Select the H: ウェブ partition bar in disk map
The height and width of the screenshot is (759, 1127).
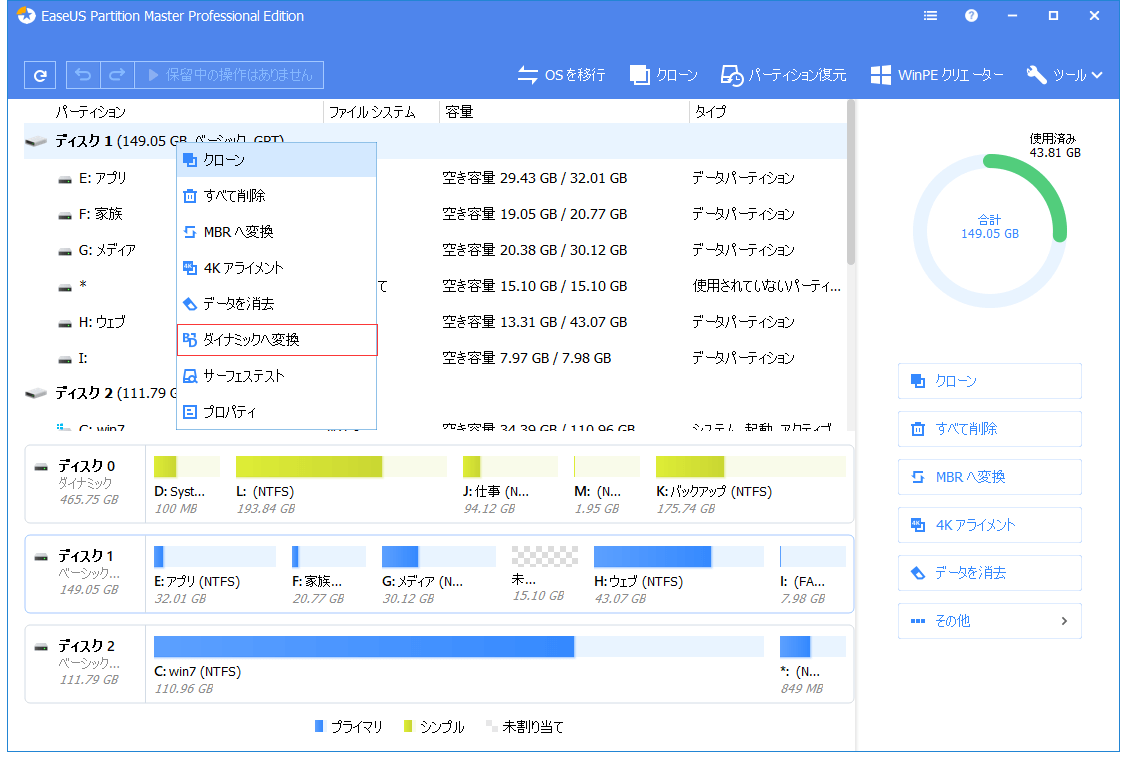click(652, 557)
